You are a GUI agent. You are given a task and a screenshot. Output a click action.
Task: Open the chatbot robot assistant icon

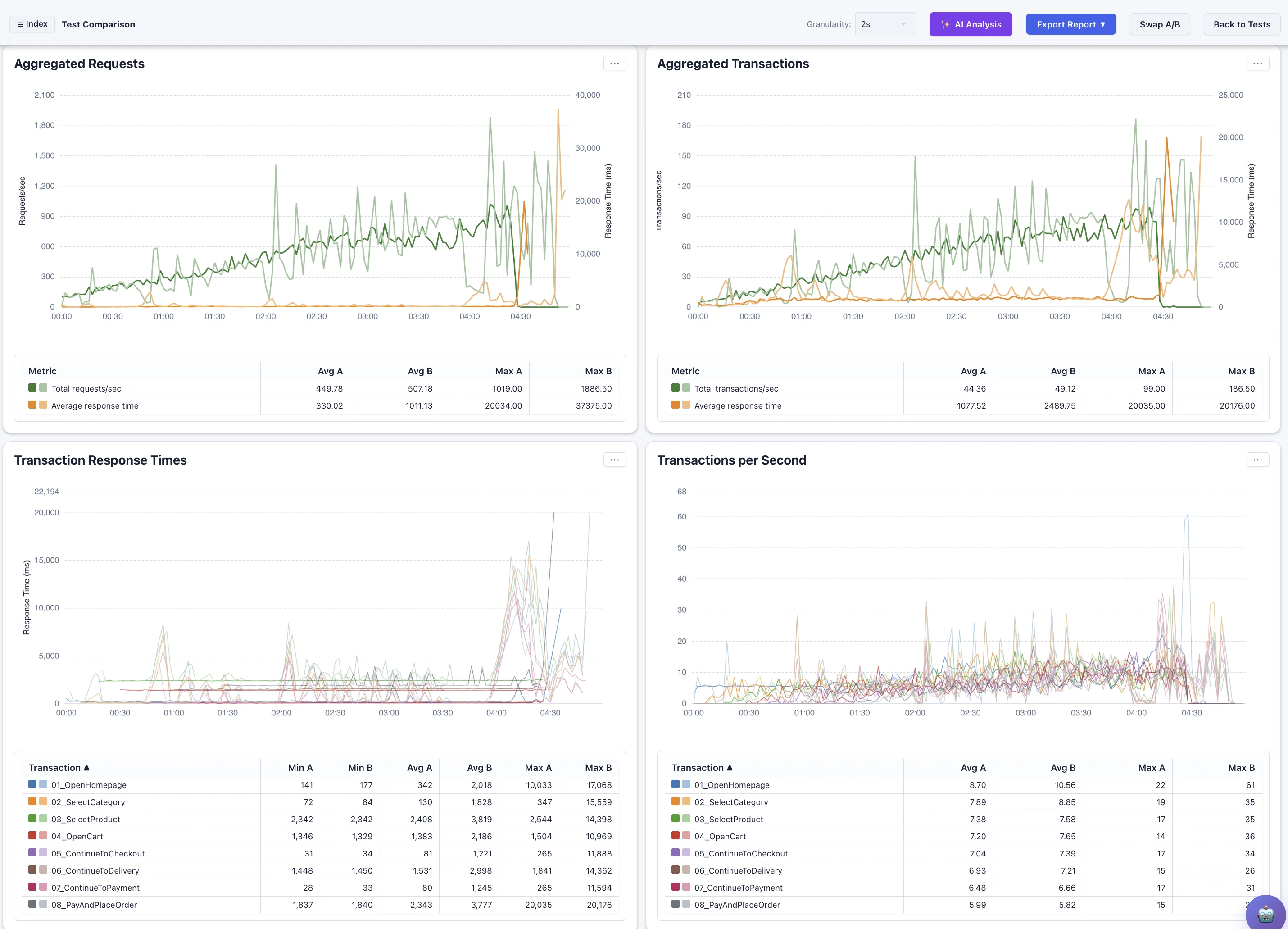1266,913
